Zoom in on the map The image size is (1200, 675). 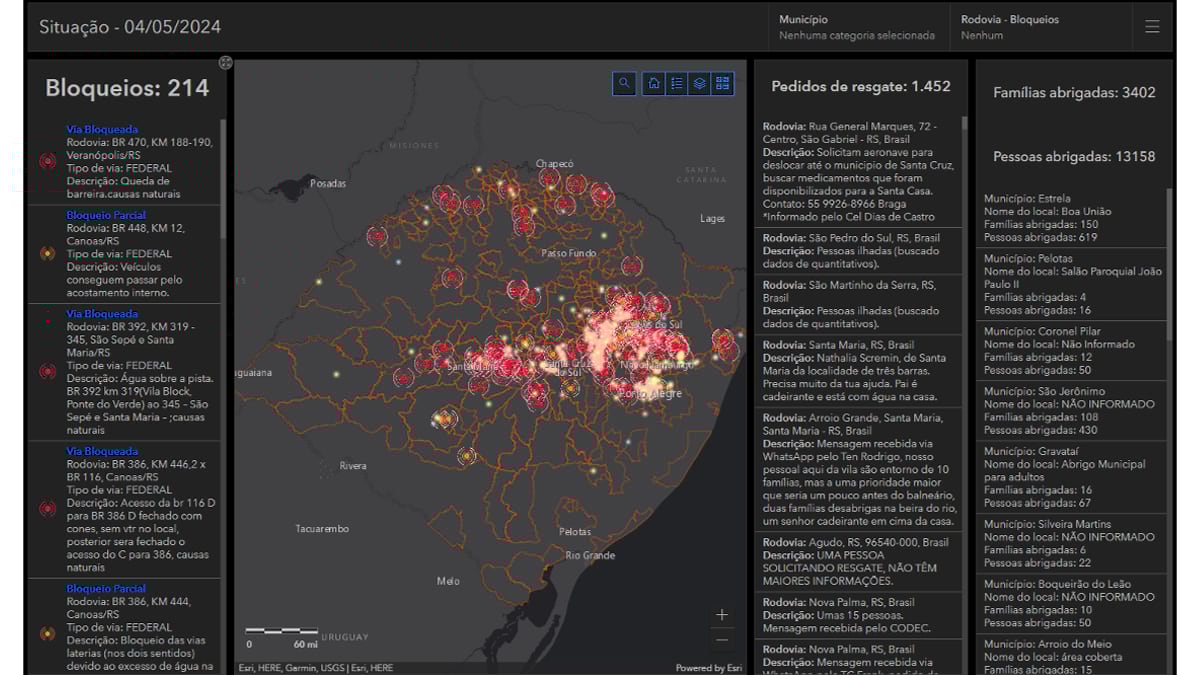pos(722,615)
